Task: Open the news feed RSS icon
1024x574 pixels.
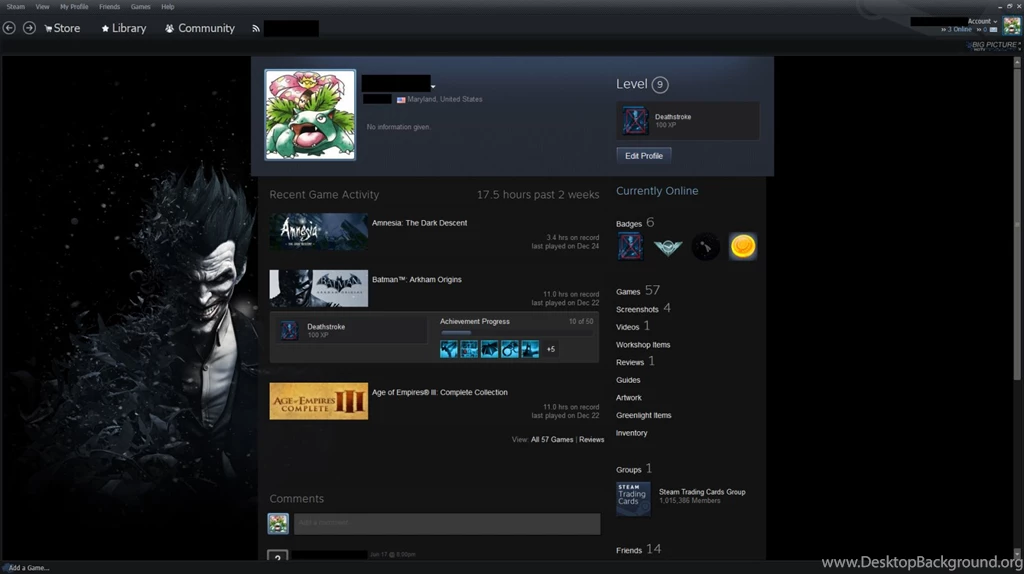Action: click(x=256, y=29)
